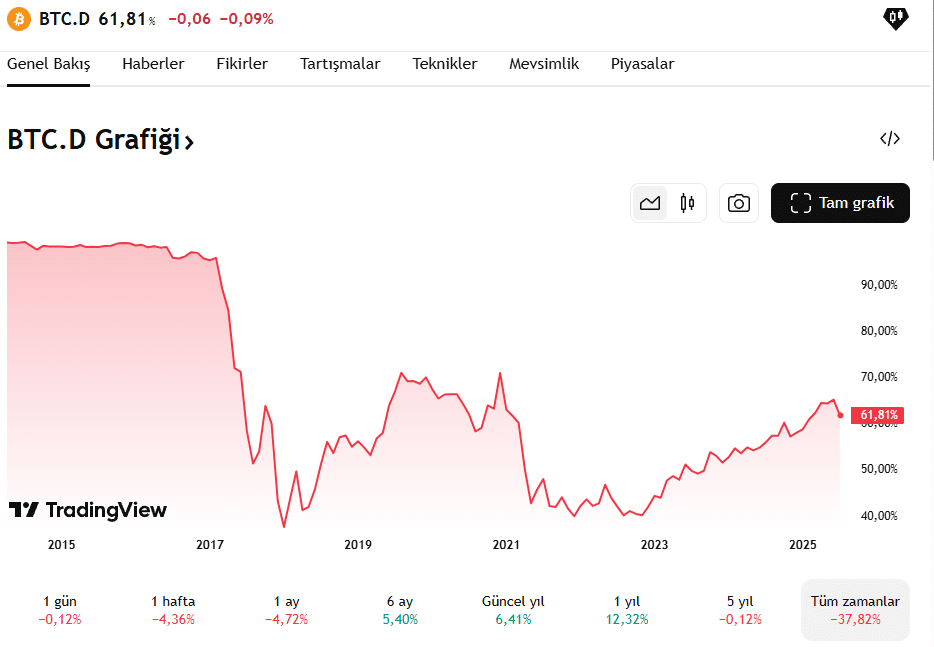
Task: Expand the BTC.D Grafiği chevron
Action: pyautogui.click(x=189, y=141)
